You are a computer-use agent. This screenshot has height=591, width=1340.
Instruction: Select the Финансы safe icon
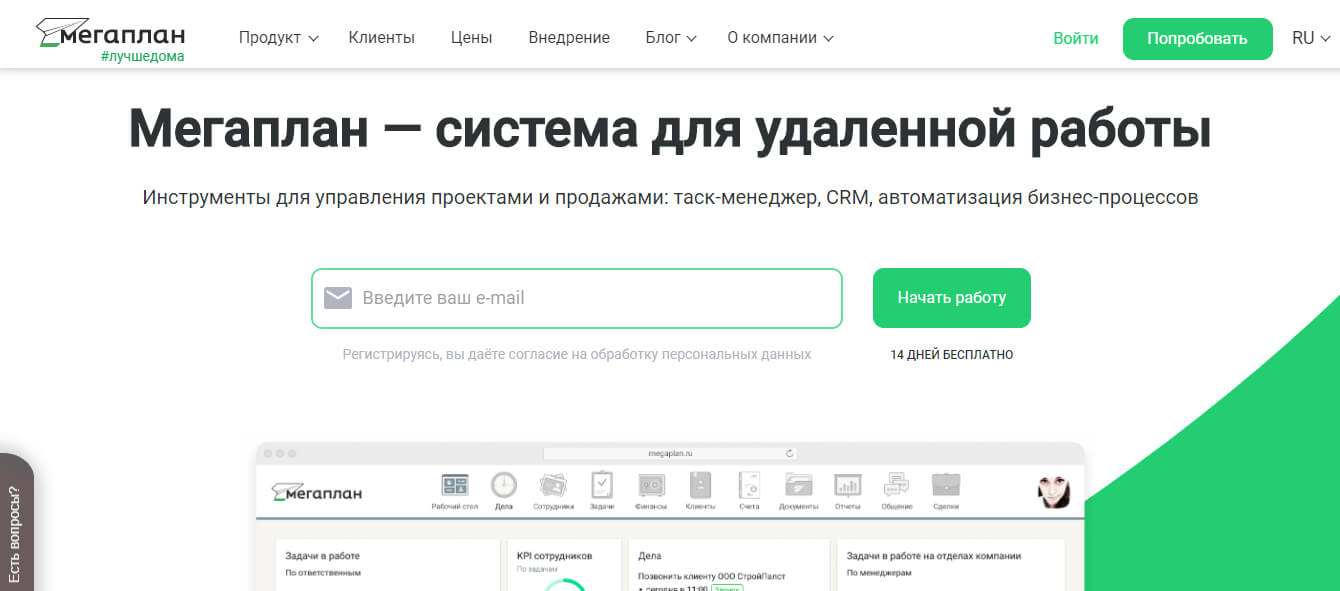[652, 487]
